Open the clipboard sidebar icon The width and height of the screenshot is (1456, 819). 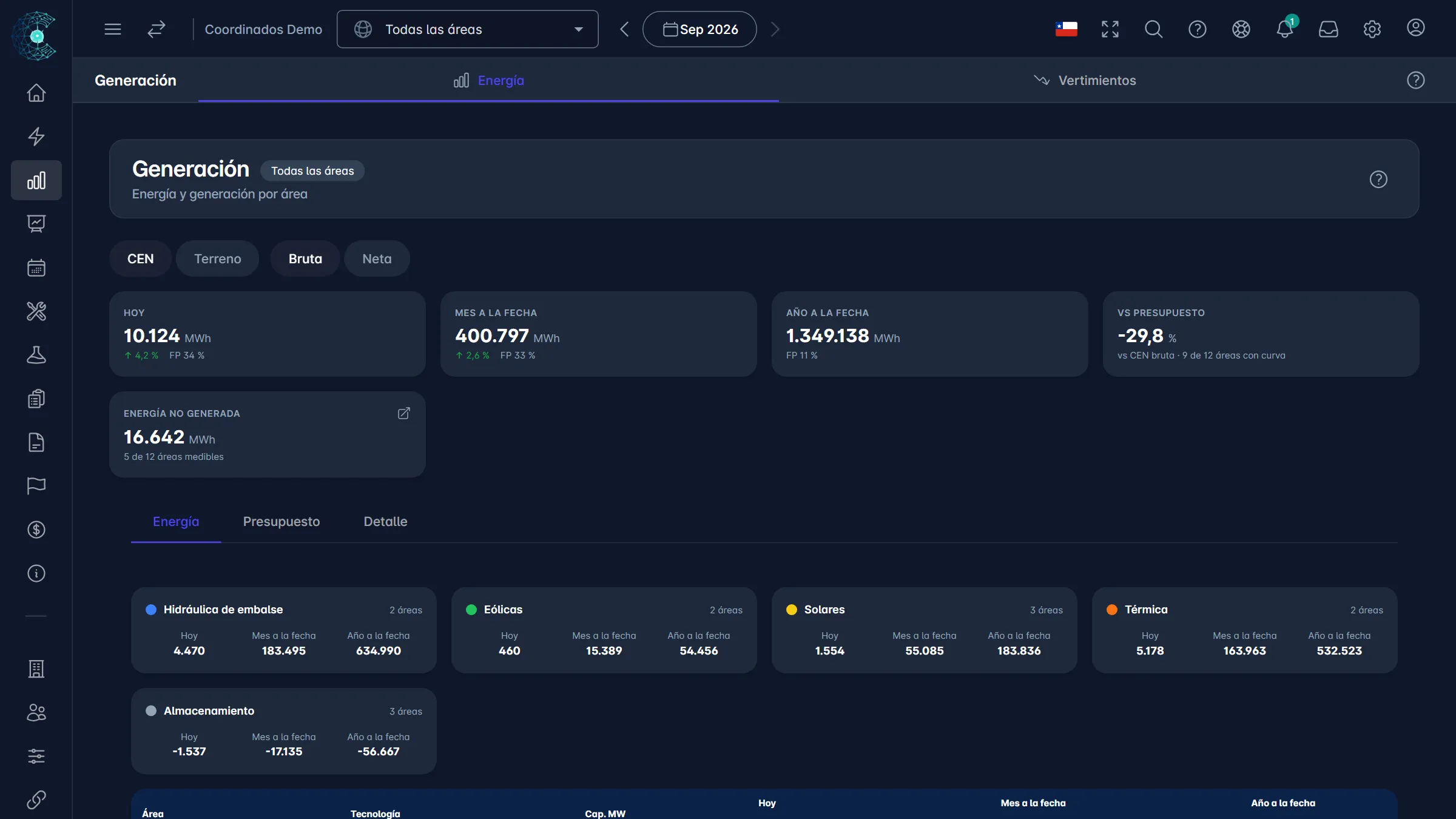[x=36, y=399]
